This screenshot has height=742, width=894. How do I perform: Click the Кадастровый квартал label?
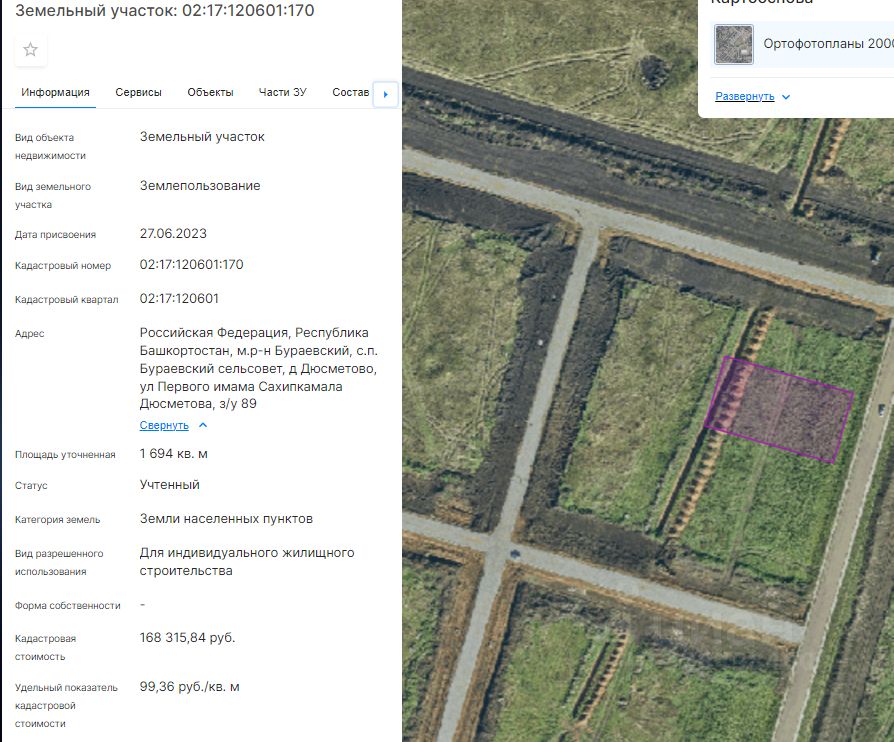pyautogui.click(x=67, y=300)
